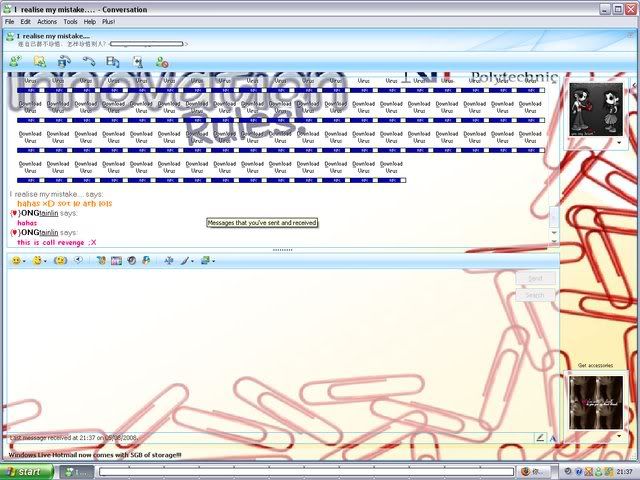Click the contact's display picture
Screen dimensions: 640x480
(x=596, y=109)
